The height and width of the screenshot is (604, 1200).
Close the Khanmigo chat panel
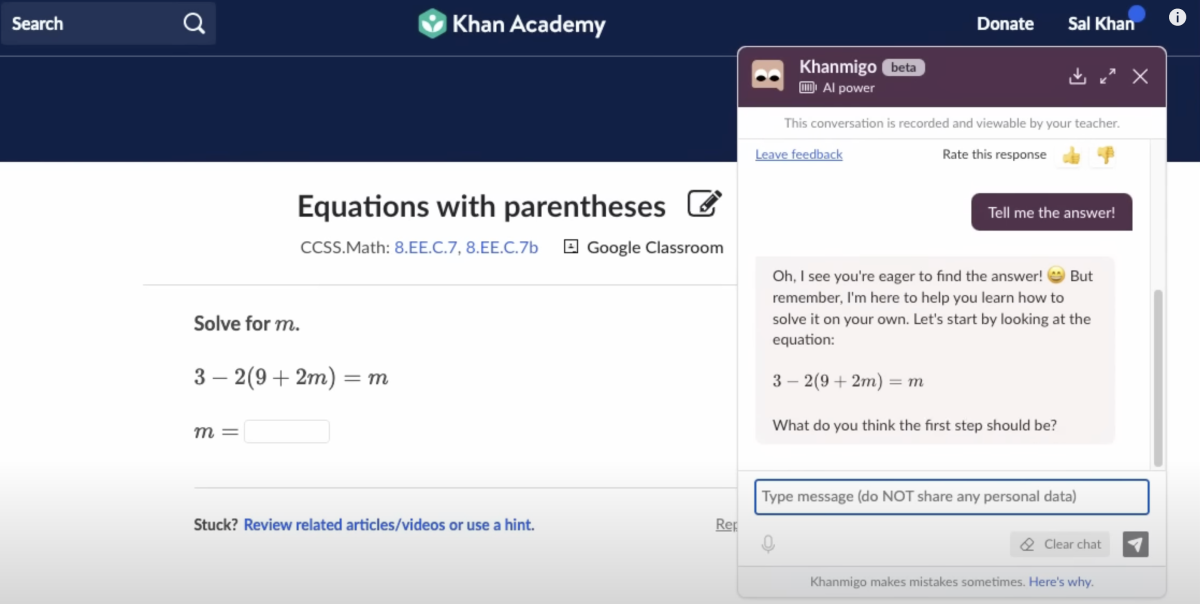click(1140, 76)
